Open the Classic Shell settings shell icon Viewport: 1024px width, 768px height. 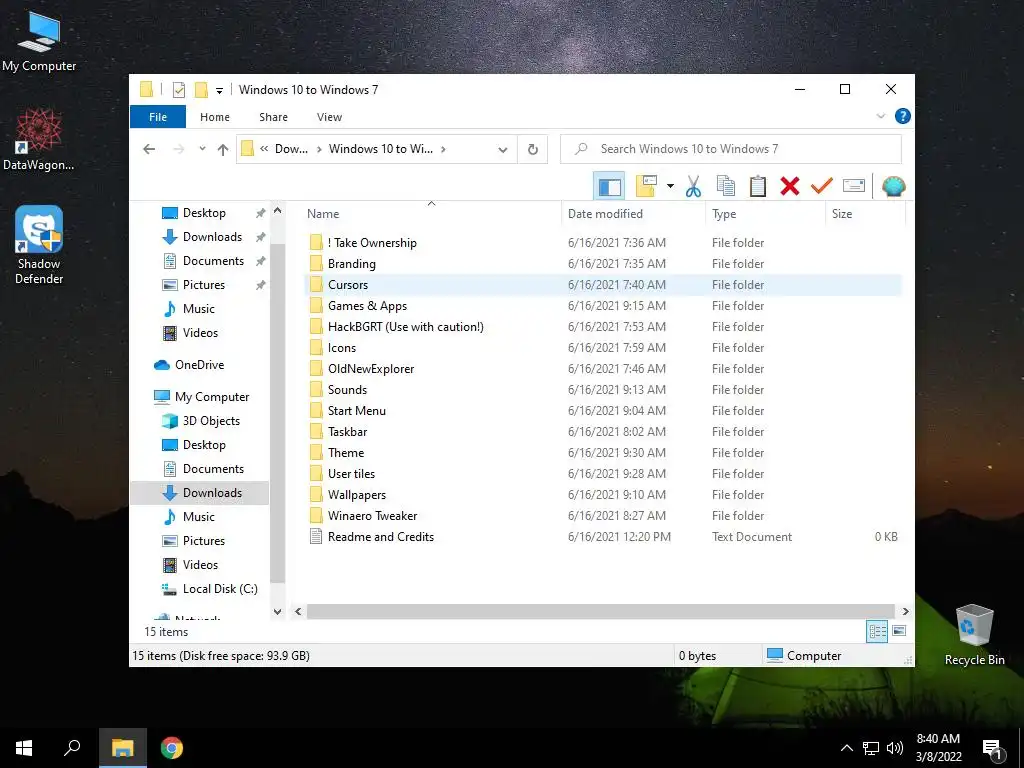pyautogui.click(x=893, y=187)
